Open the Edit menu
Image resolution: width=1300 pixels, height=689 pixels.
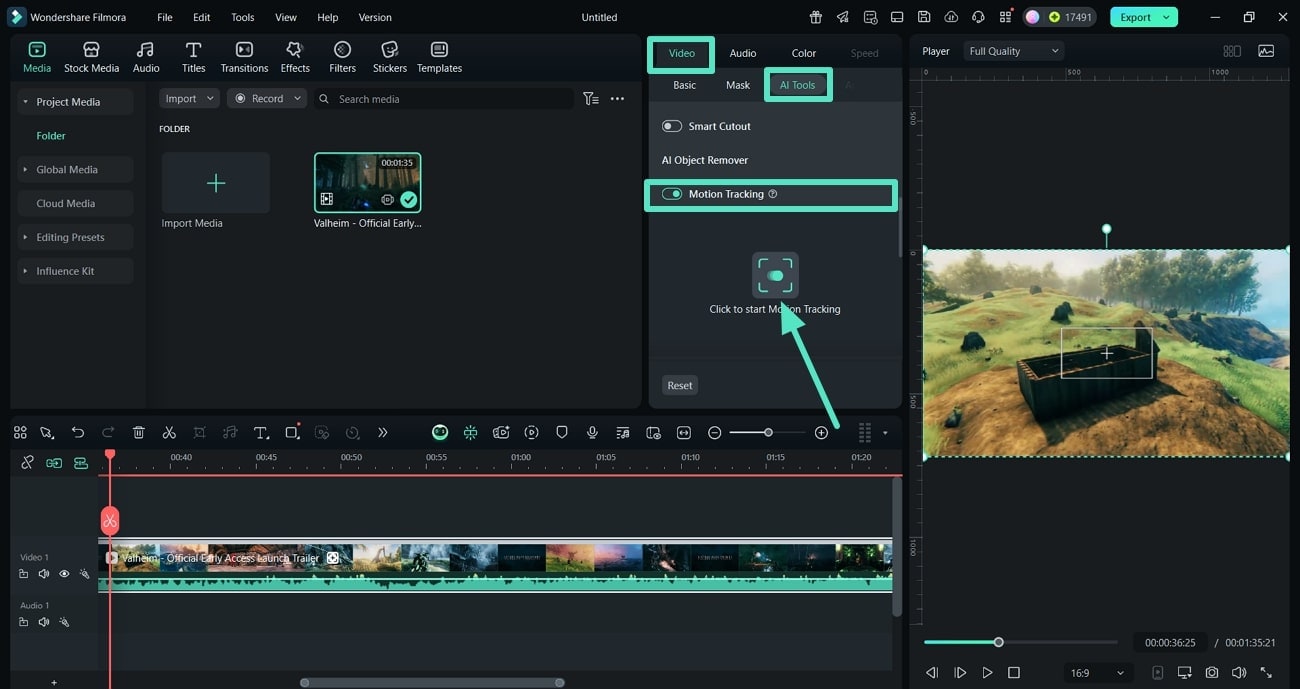tap(202, 17)
